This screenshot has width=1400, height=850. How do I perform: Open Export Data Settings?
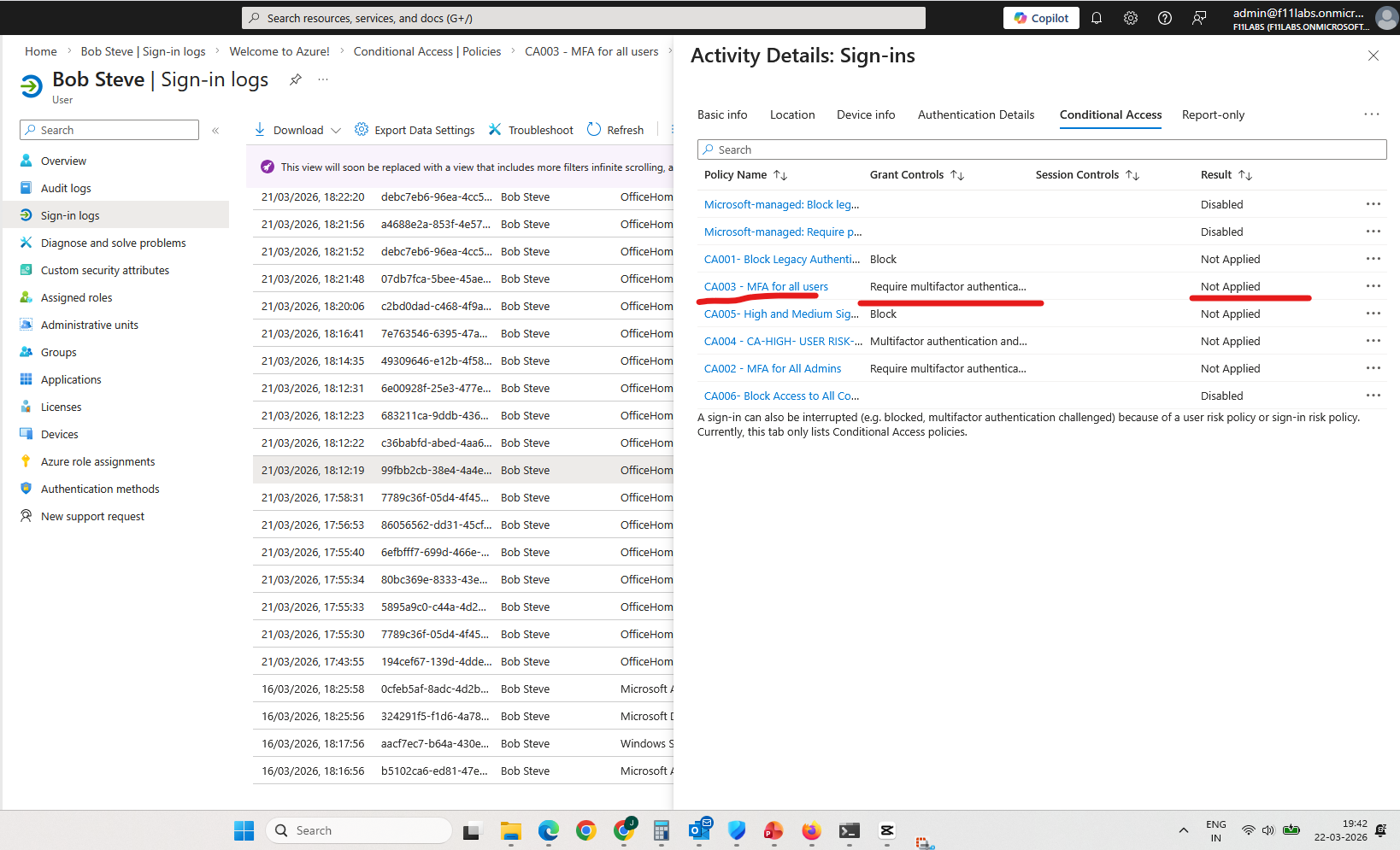415,130
